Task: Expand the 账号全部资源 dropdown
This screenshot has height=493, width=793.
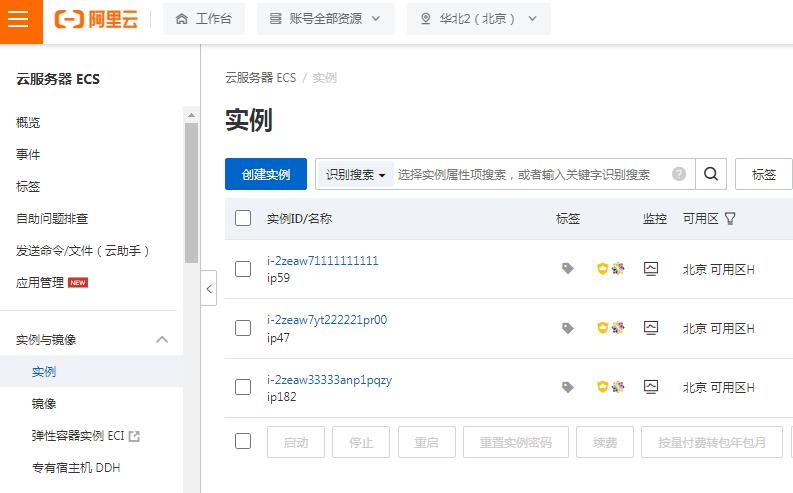Action: pyautogui.click(x=325, y=19)
